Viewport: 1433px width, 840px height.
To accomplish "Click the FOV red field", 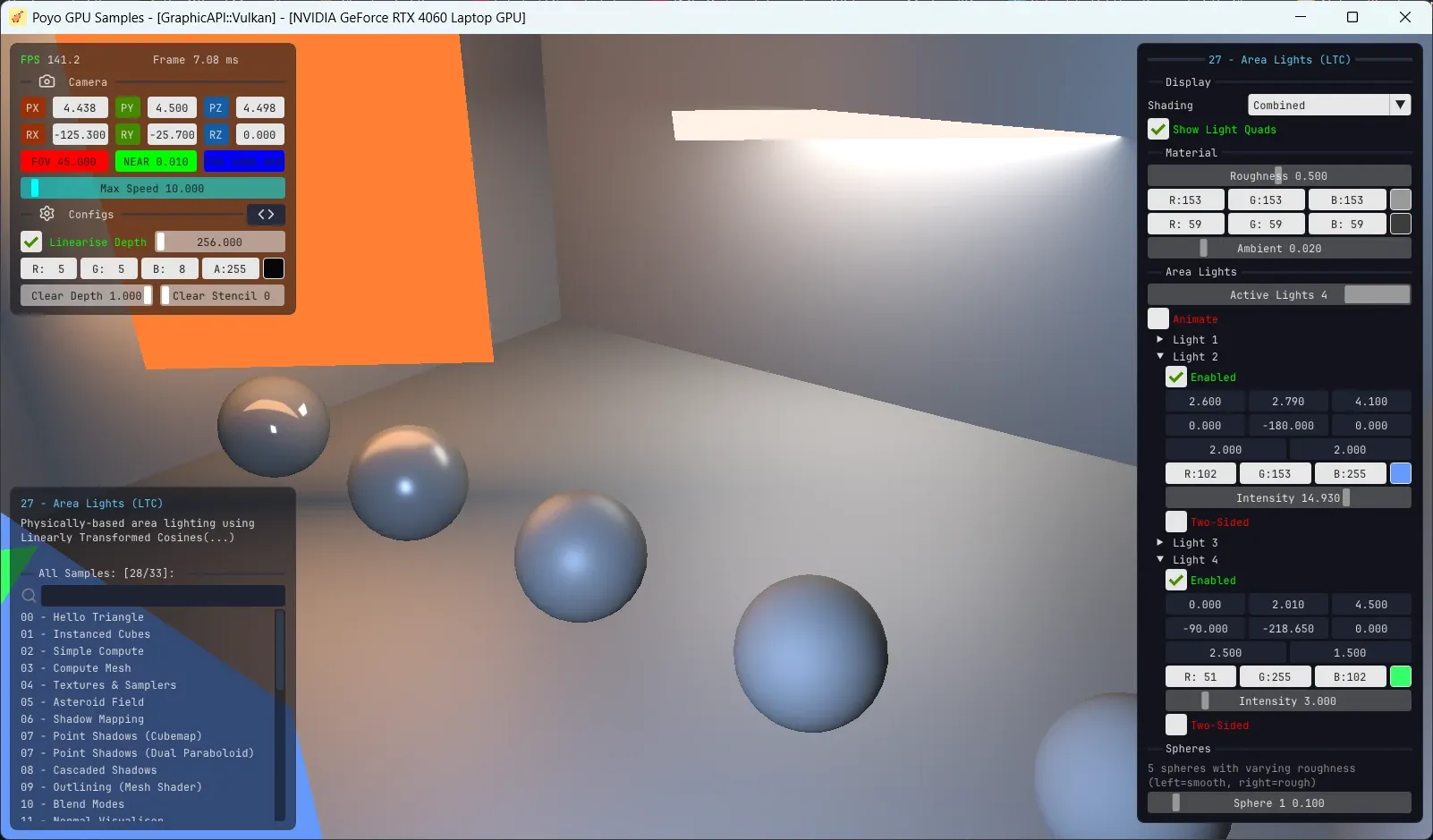I will [64, 162].
